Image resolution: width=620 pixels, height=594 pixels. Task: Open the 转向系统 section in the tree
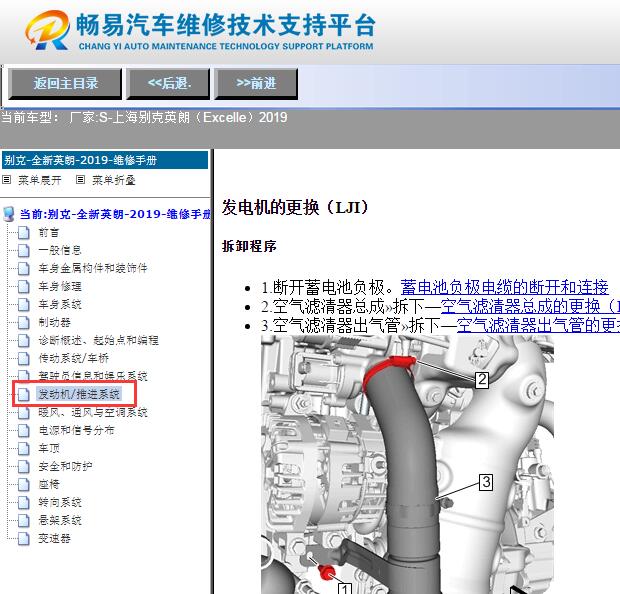tap(60, 502)
